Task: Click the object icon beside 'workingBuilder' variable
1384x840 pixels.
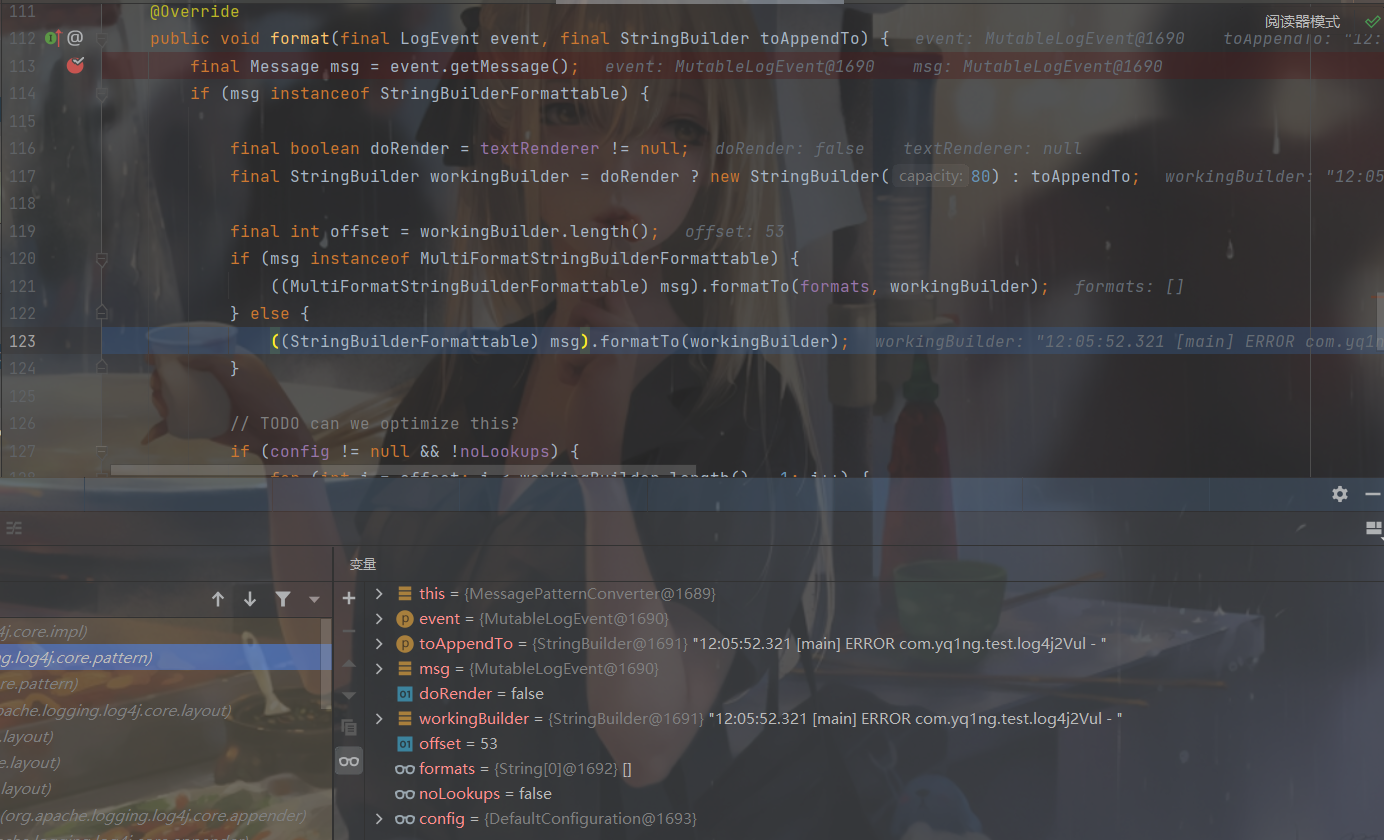Action: click(x=405, y=719)
